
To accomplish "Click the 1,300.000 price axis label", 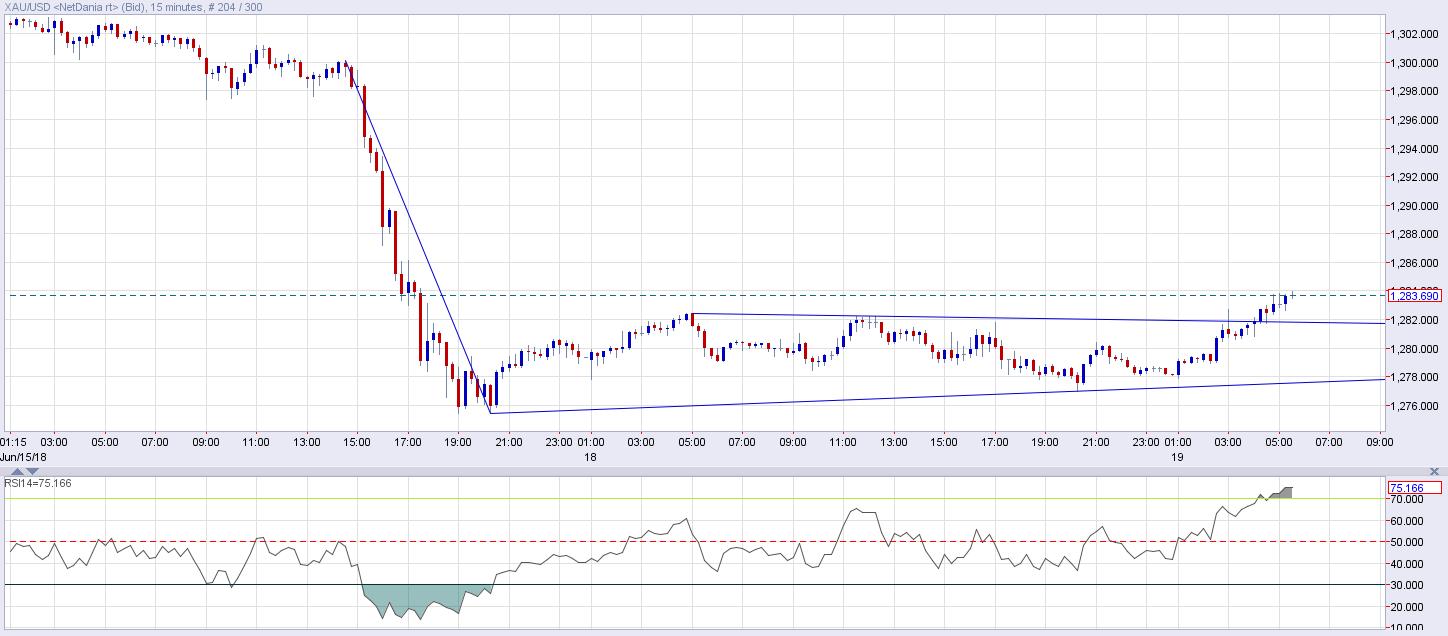I will coord(1412,63).
